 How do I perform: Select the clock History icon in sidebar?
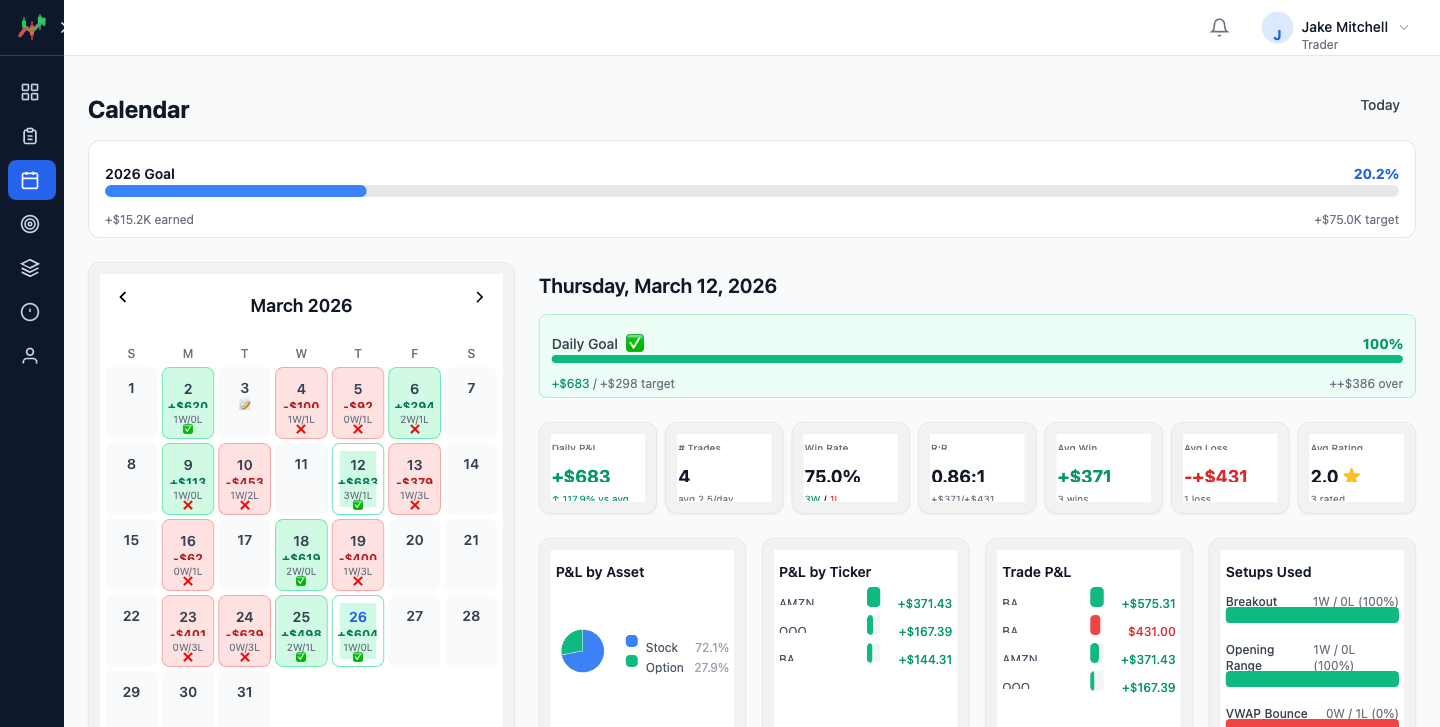(30, 312)
